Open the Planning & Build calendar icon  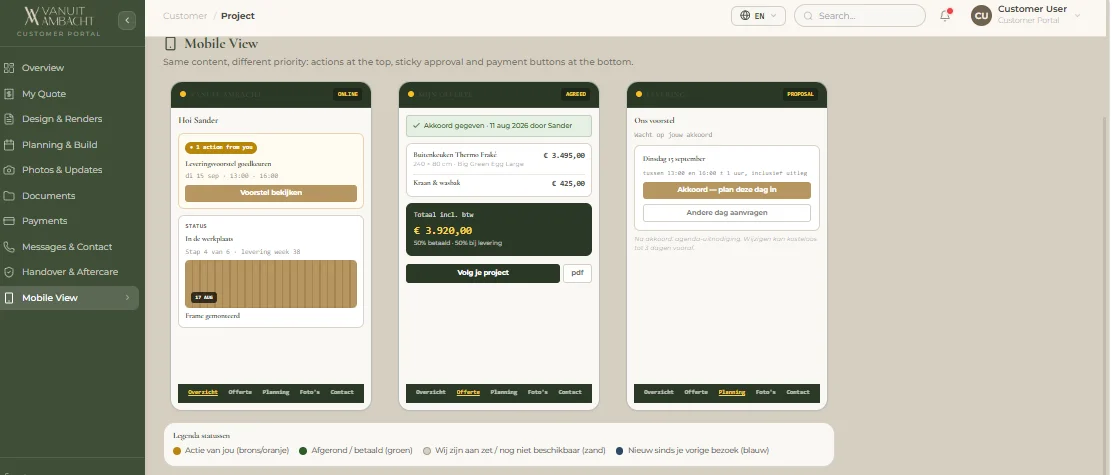[9, 145]
